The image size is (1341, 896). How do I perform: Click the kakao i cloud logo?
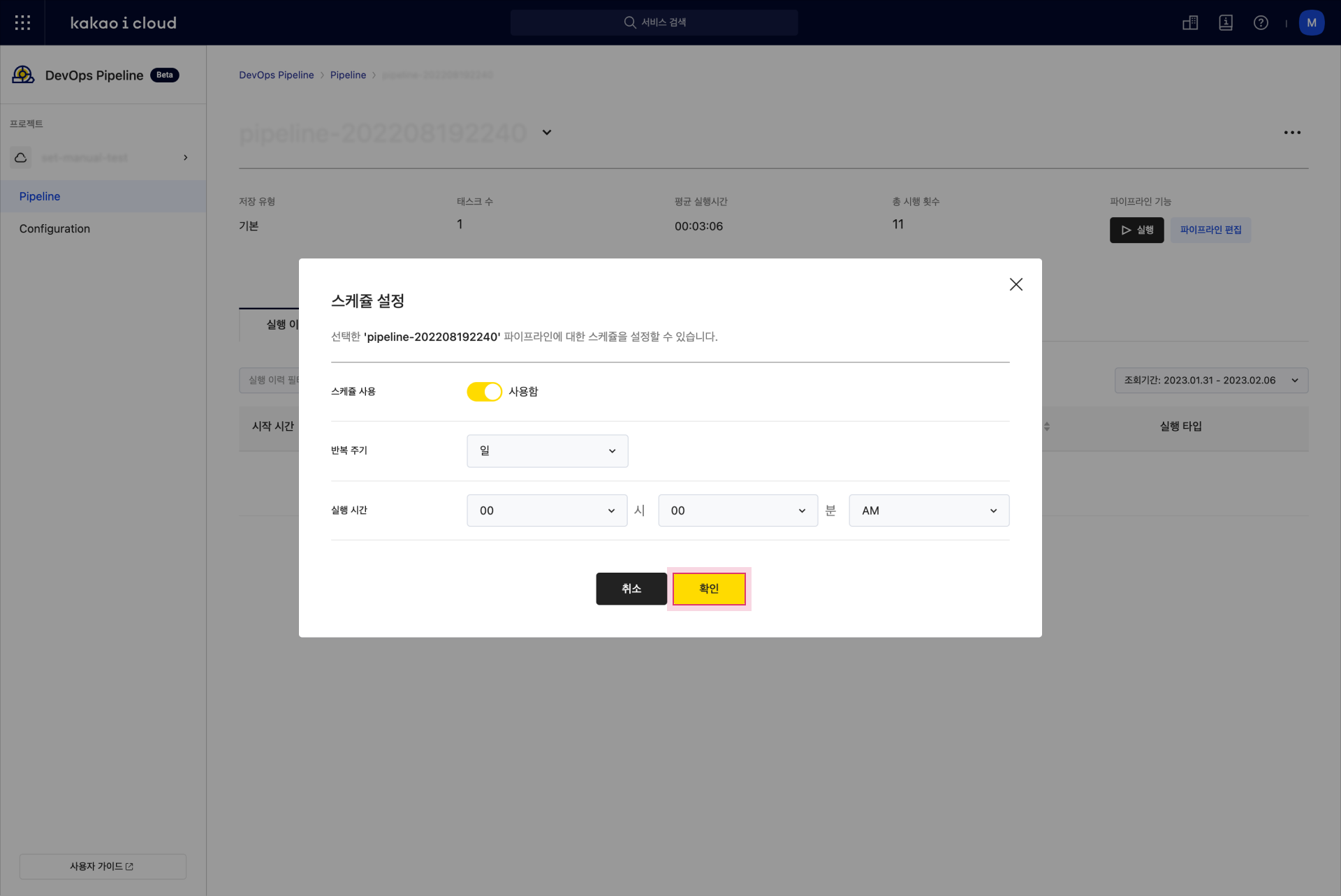124,22
